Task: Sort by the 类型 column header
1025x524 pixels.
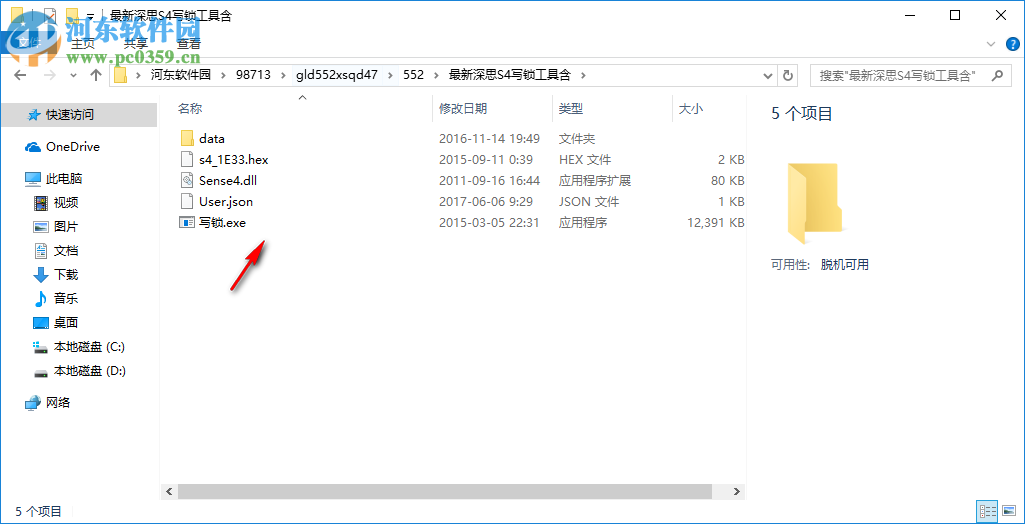Action: tap(571, 108)
